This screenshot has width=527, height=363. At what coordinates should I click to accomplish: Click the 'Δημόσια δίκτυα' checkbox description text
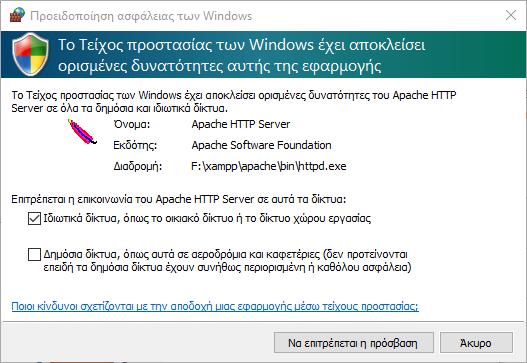pos(228,260)
